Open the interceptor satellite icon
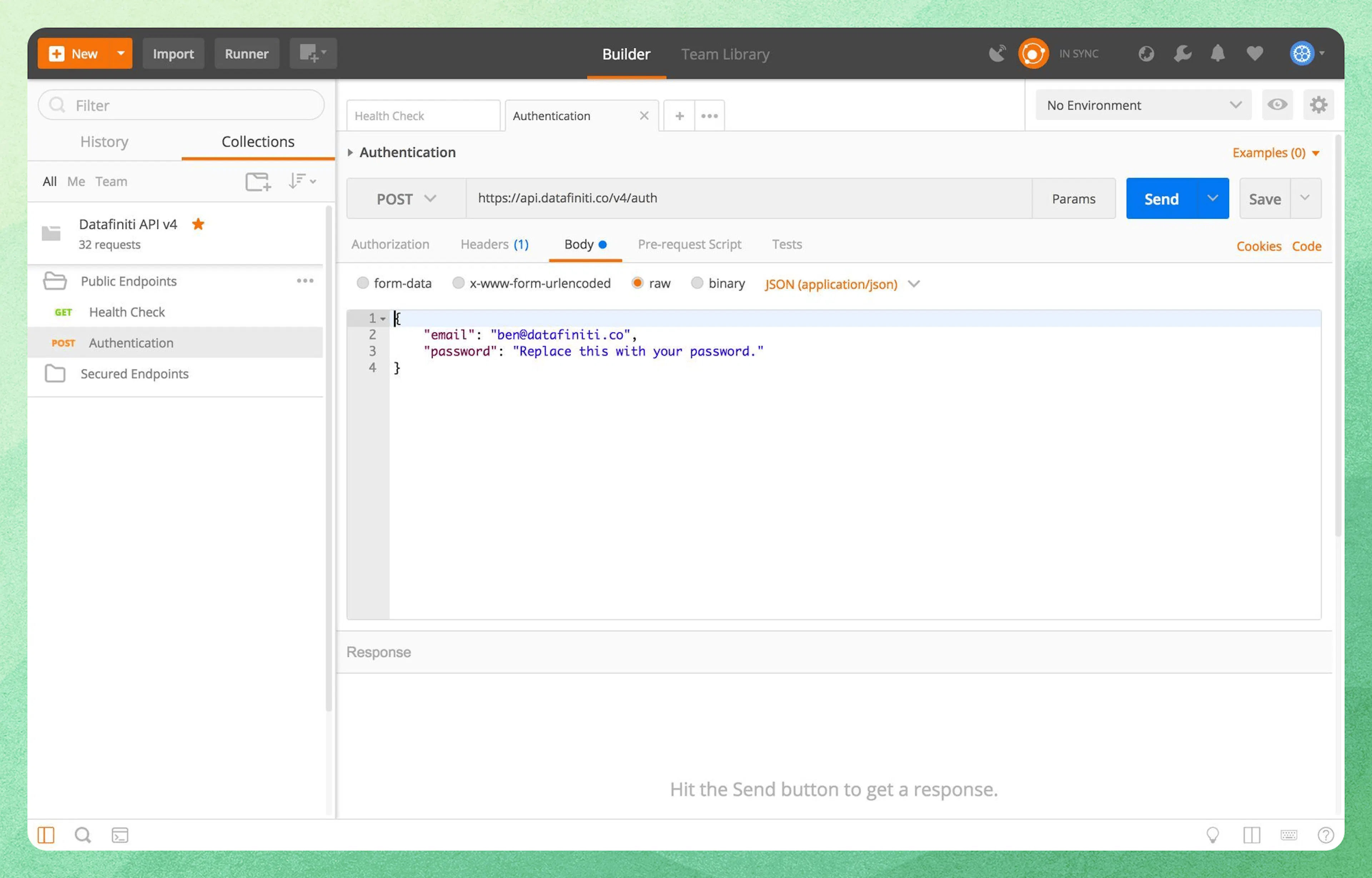Viewport: 1372px width, 878px height. point(997,54)
